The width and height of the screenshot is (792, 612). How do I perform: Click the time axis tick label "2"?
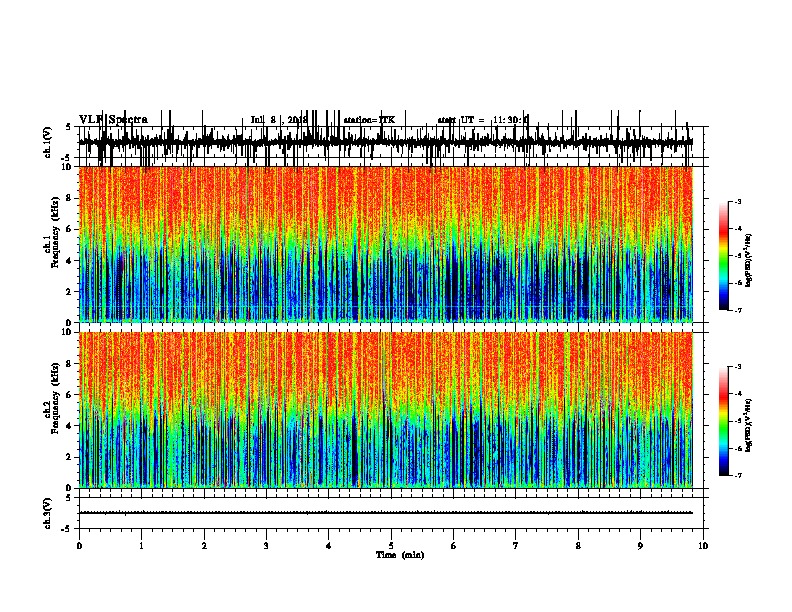pos(204,546)
